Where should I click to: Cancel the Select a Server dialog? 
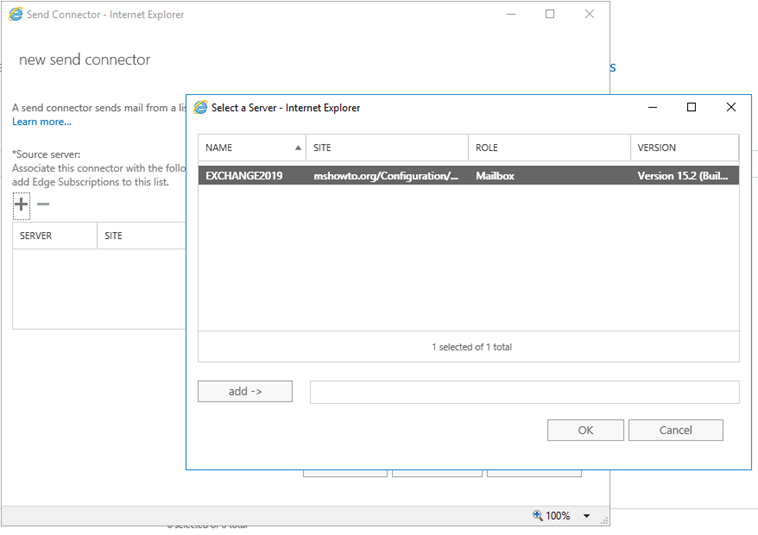coord(675,430)
